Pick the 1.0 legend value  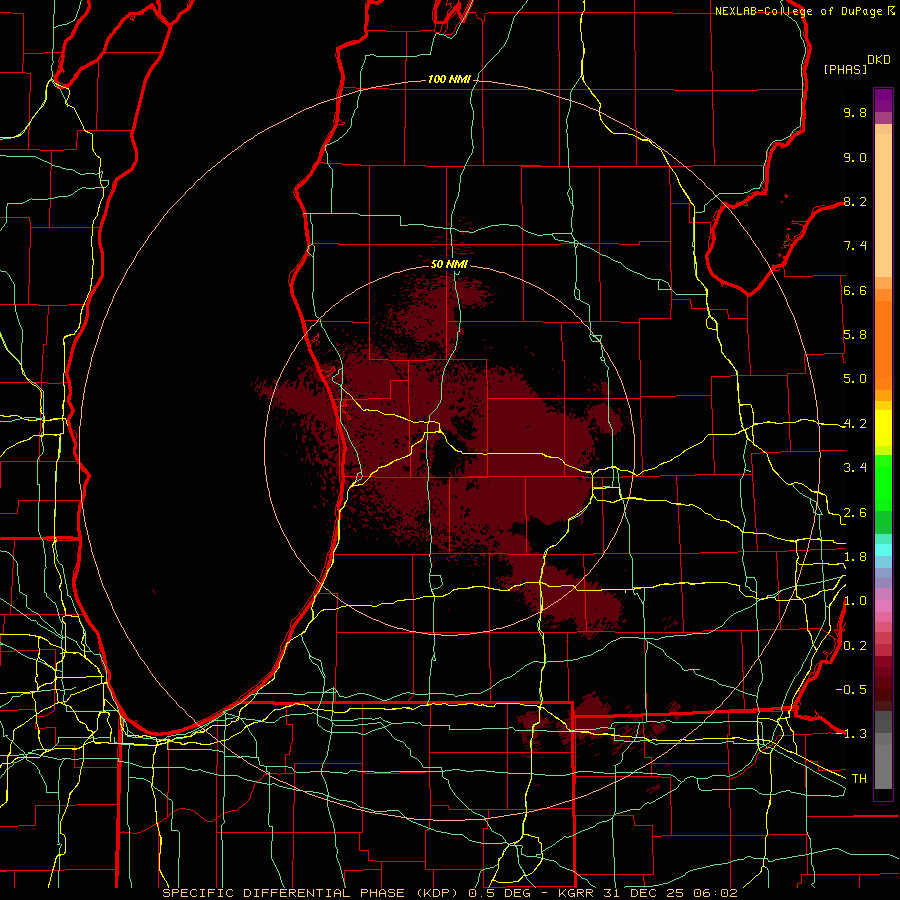tap(855, 601)
